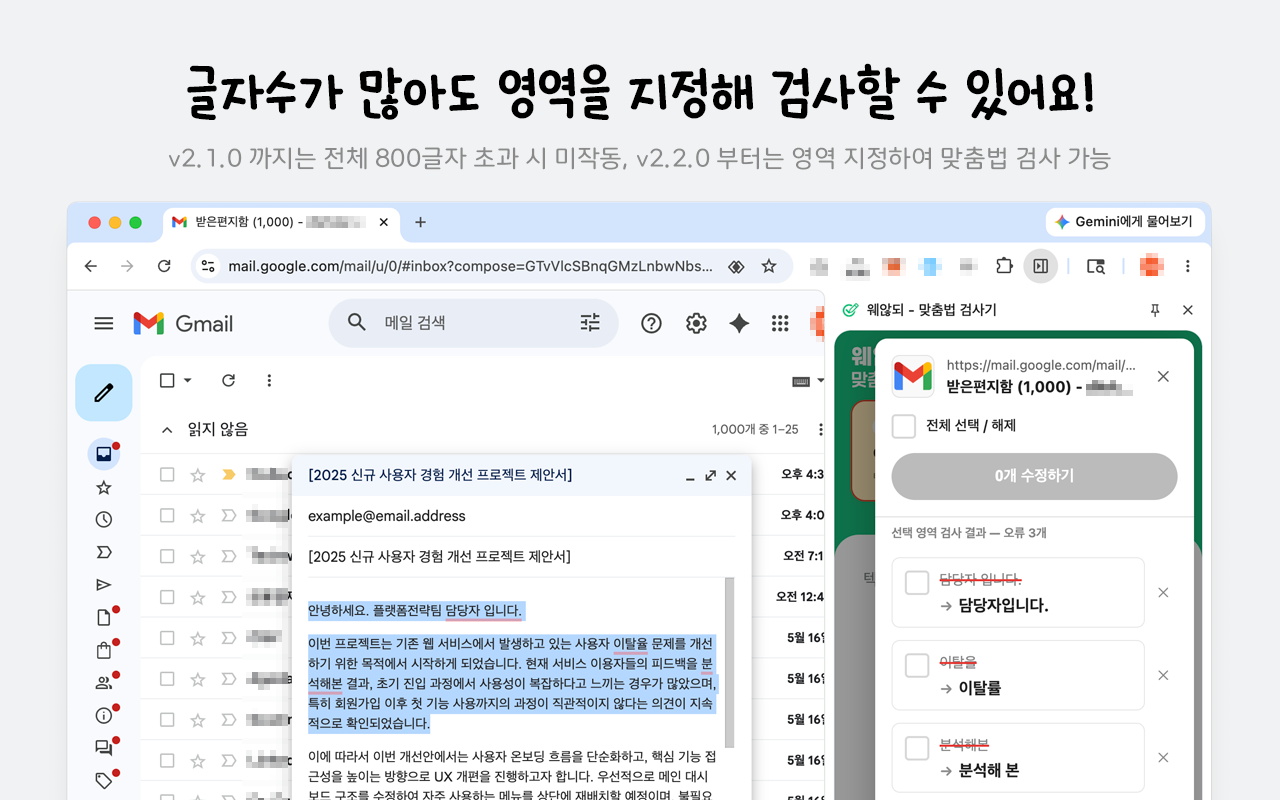Check the 담당자입니다. correction checkbox
Viewport: 1280px width, 800px height.
coord(917,582)
